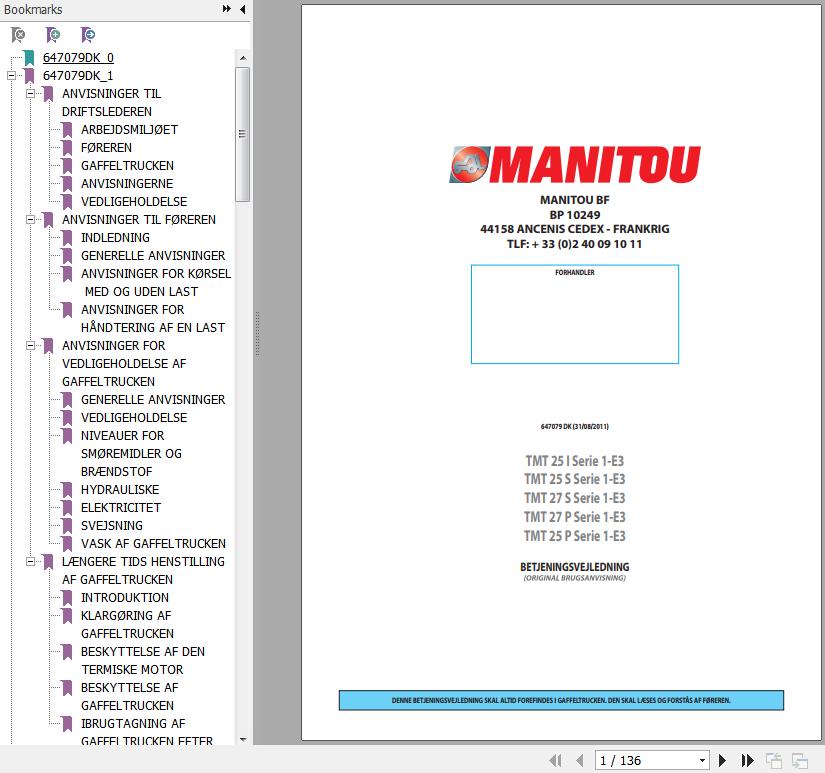This screenshot has width=825, height=773.
Task: Click the single page view icon
Action: pos(773,760)
